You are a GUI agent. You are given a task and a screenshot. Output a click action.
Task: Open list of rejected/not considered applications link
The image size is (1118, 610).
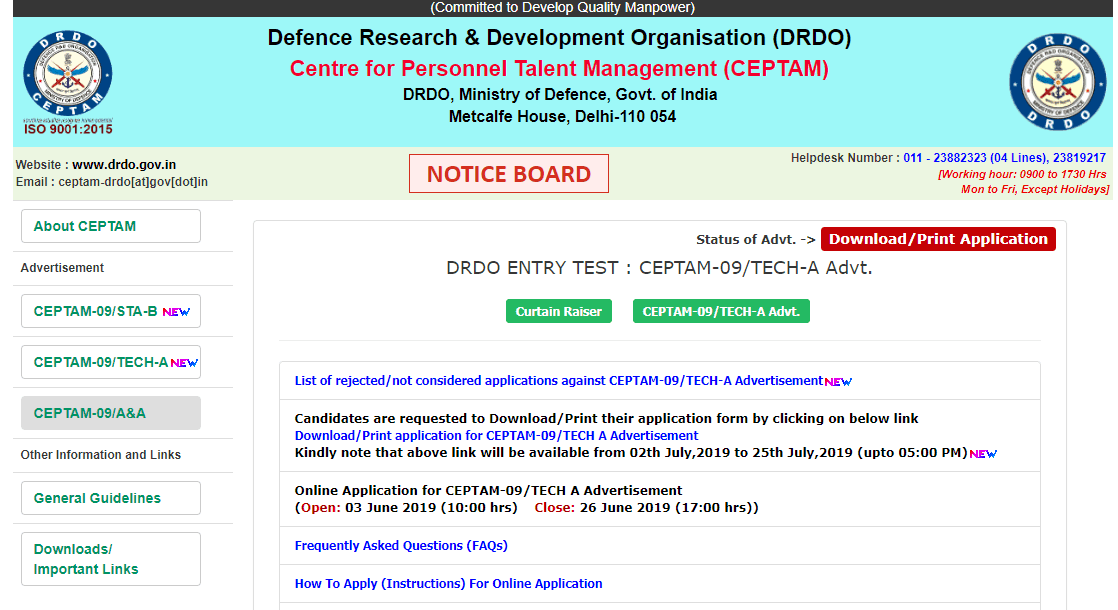(x=558, y=381)
